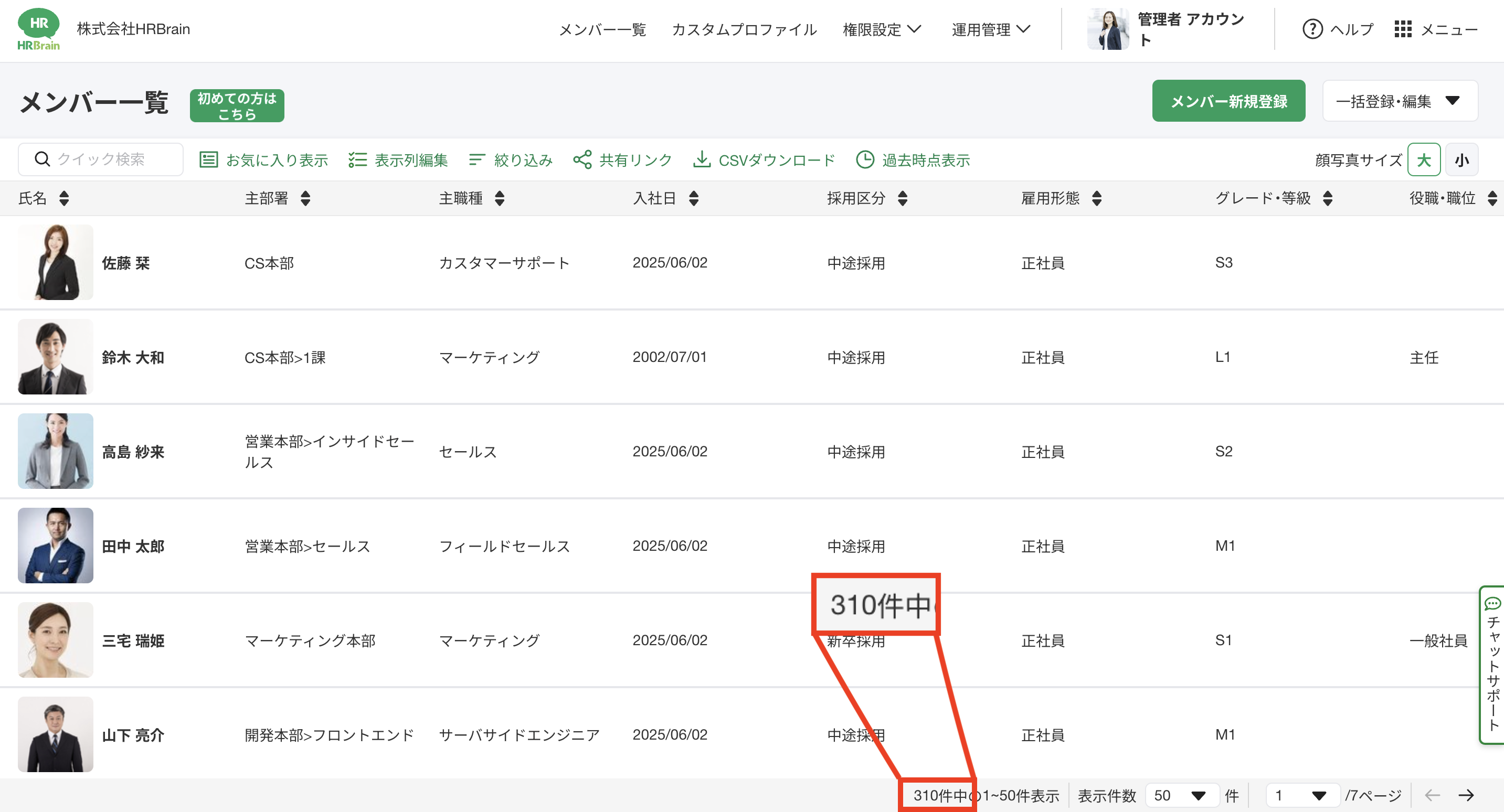Open the grid menu icon
Screen dimensions: 1504x812
[x=1402, y=29]
